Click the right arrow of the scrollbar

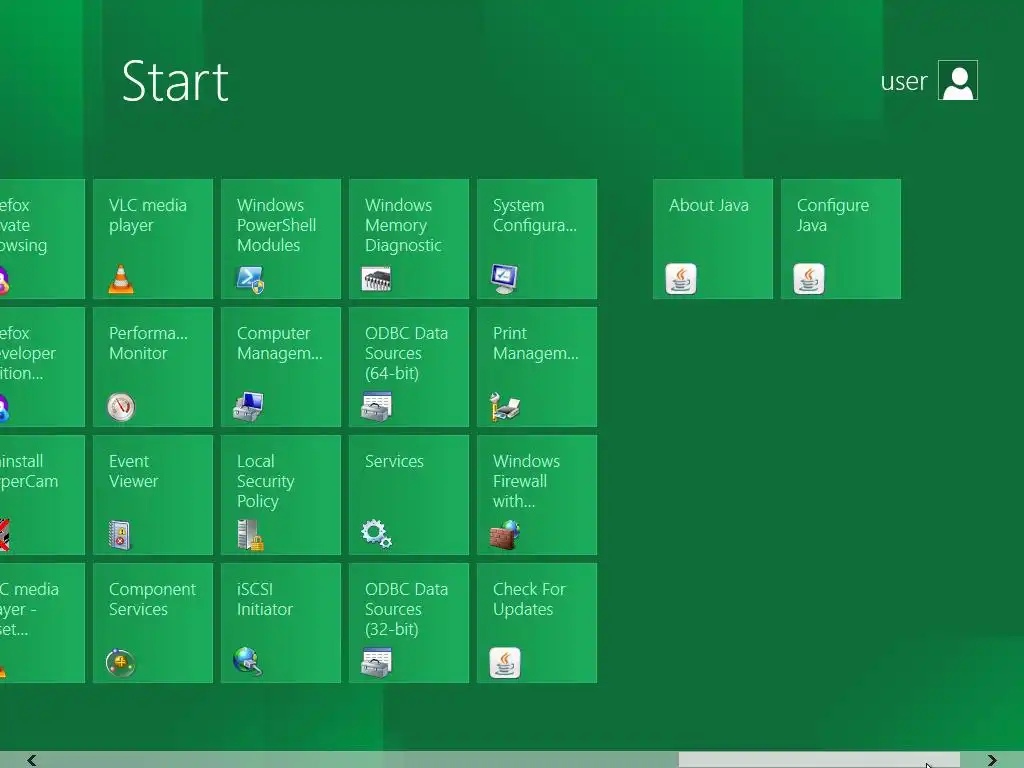tap(992, 760)
